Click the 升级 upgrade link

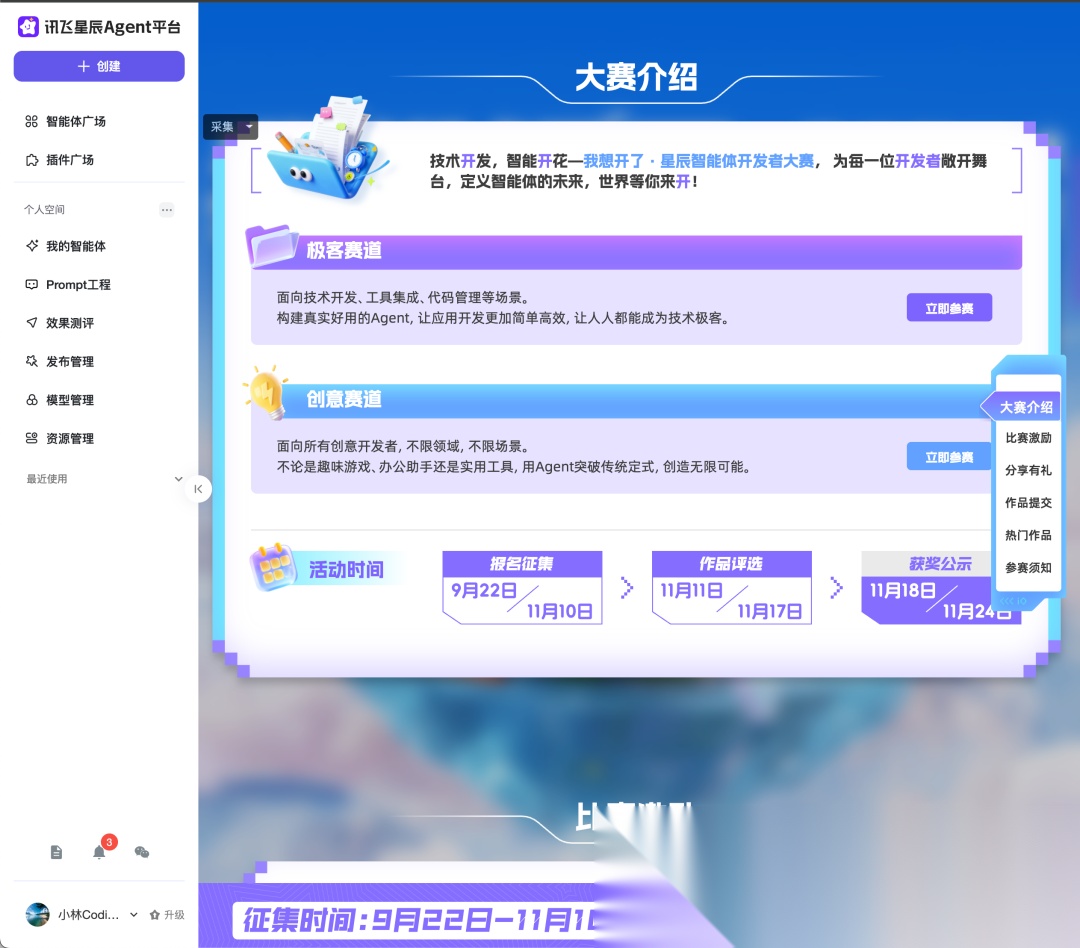pyautogui.click(x=167, y=915)
